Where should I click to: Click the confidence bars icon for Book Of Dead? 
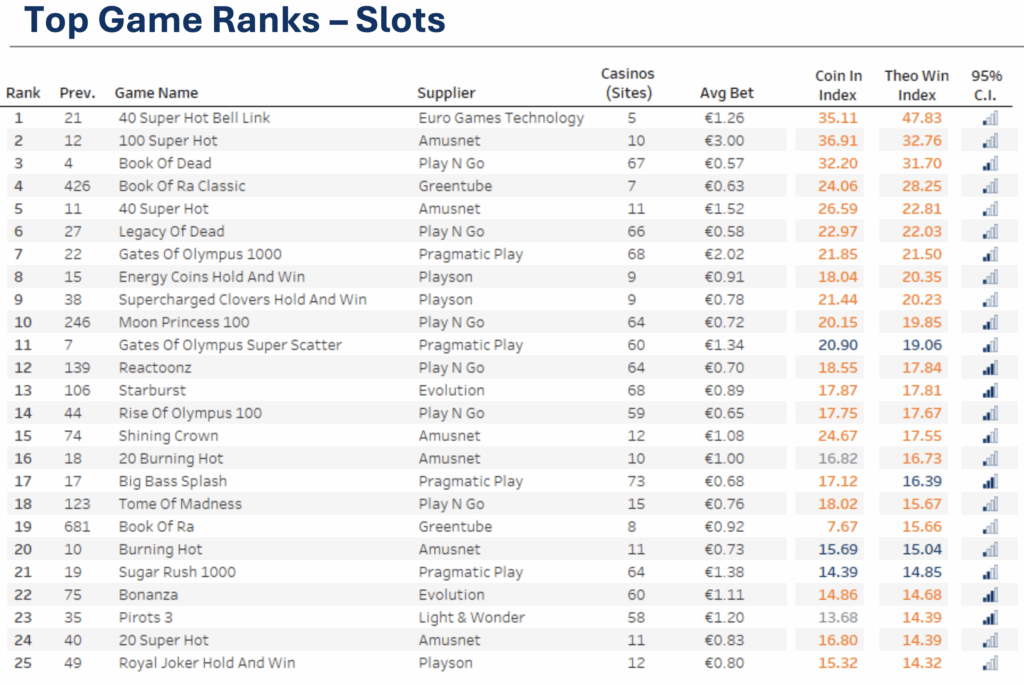point(990,163)
